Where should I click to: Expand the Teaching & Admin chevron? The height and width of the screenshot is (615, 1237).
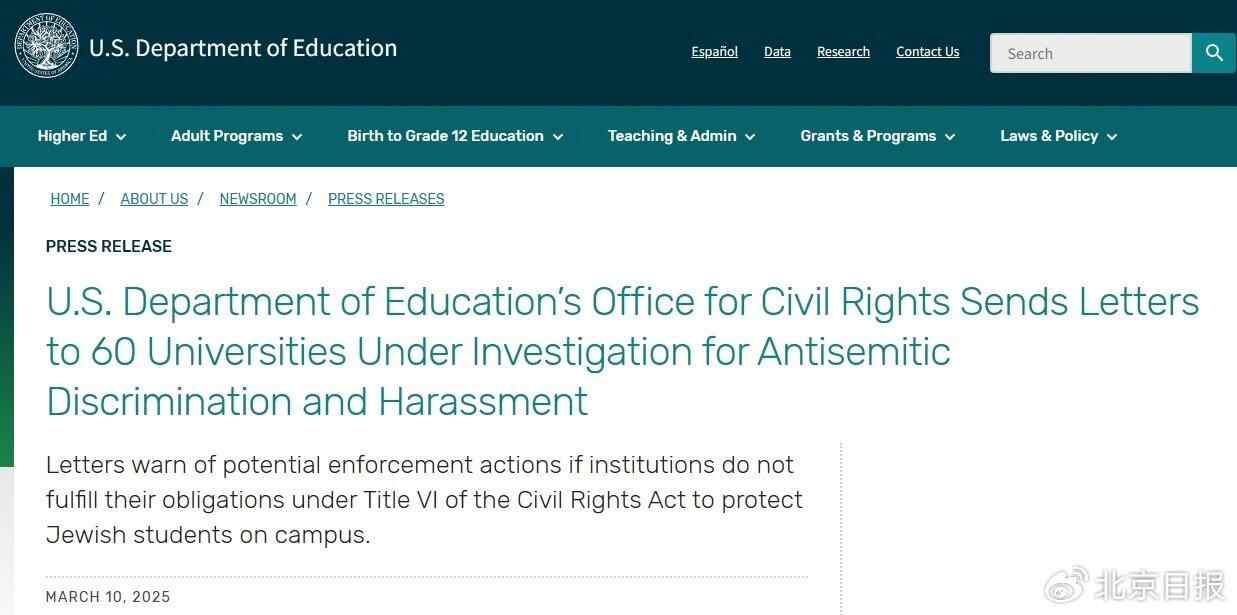tap(750, 137)
